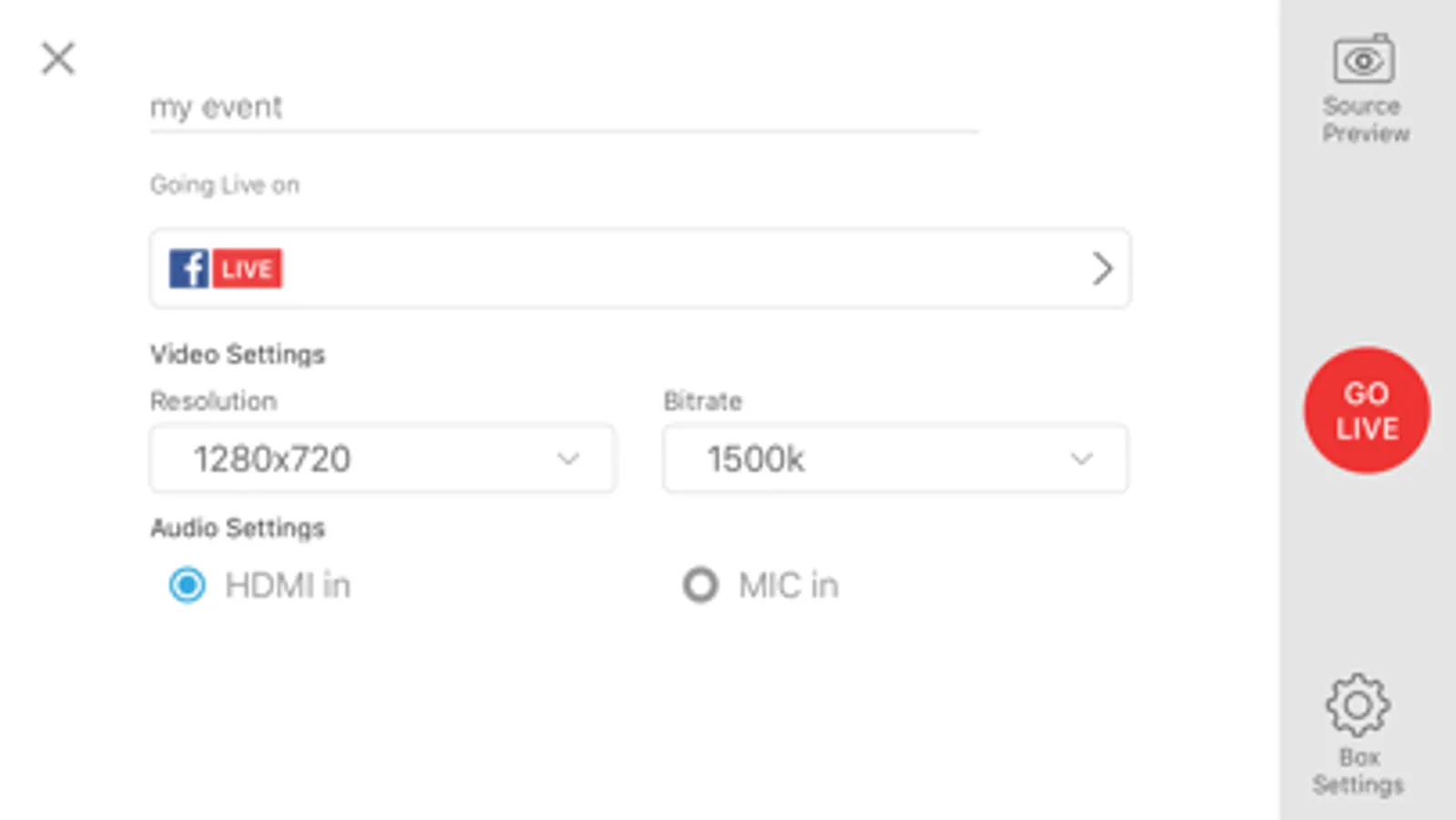Click the 'my event' title field
The image size is (1456, 820).
564,108
